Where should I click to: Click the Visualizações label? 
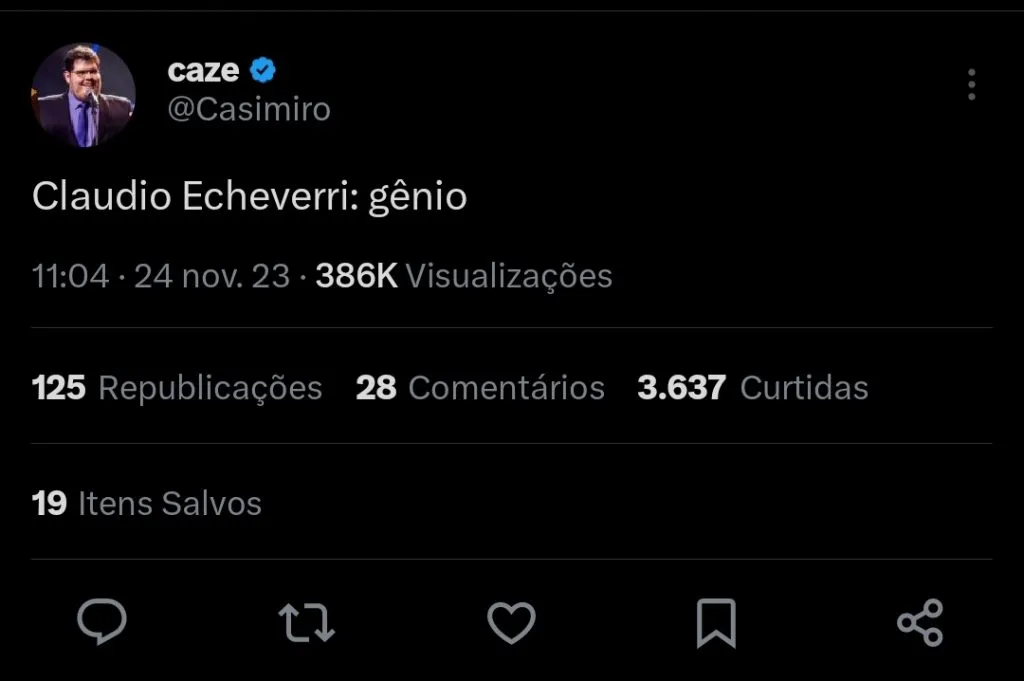508,276
